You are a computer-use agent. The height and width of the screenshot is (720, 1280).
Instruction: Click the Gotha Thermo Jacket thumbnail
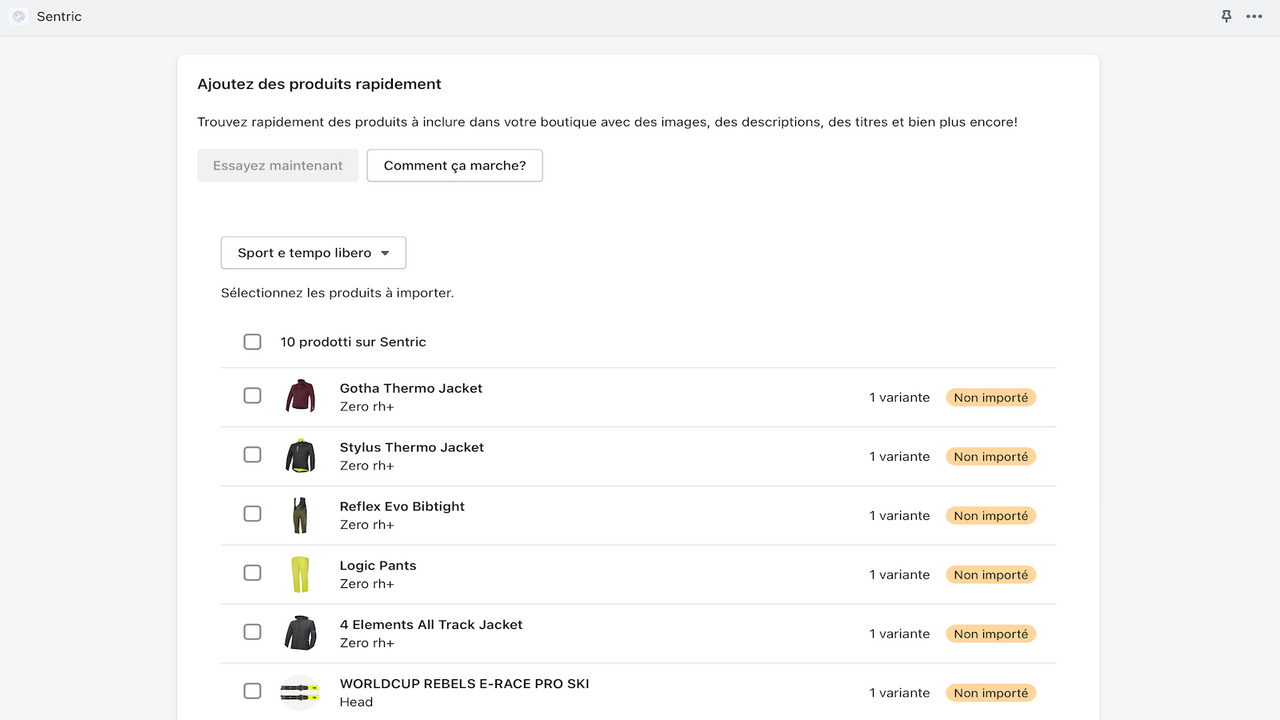300,397
